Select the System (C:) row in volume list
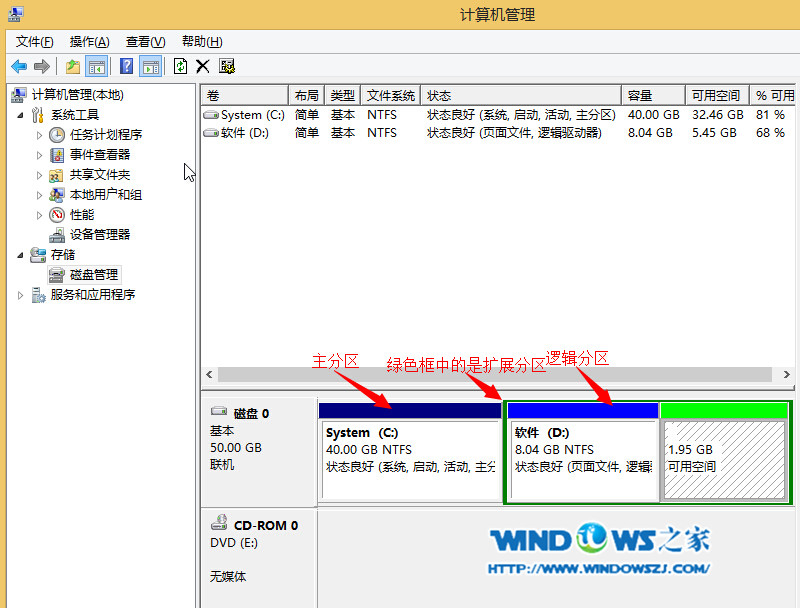Image resolution: width=800 pixels, height=608 pixels. (x=252, y=115)
